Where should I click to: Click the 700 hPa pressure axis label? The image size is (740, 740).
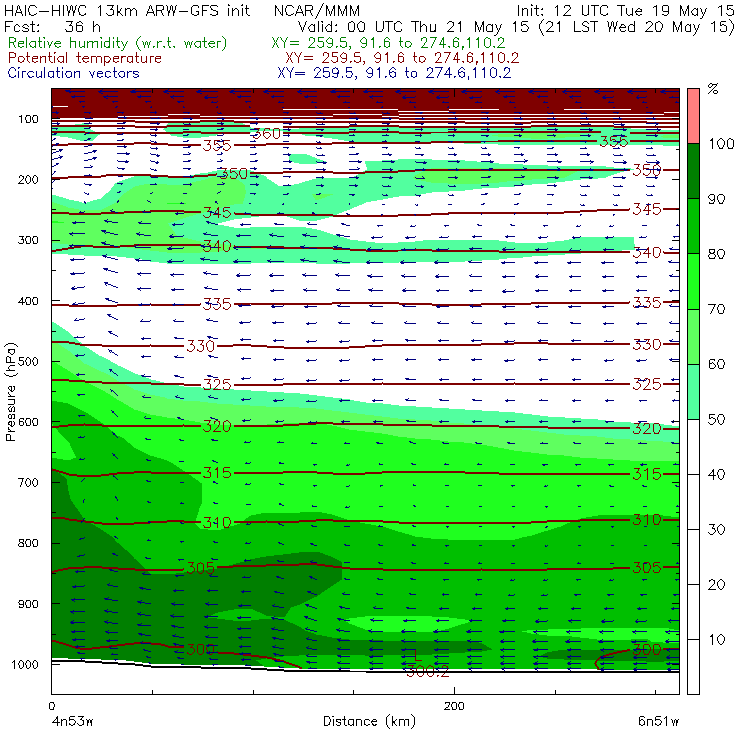28,482
